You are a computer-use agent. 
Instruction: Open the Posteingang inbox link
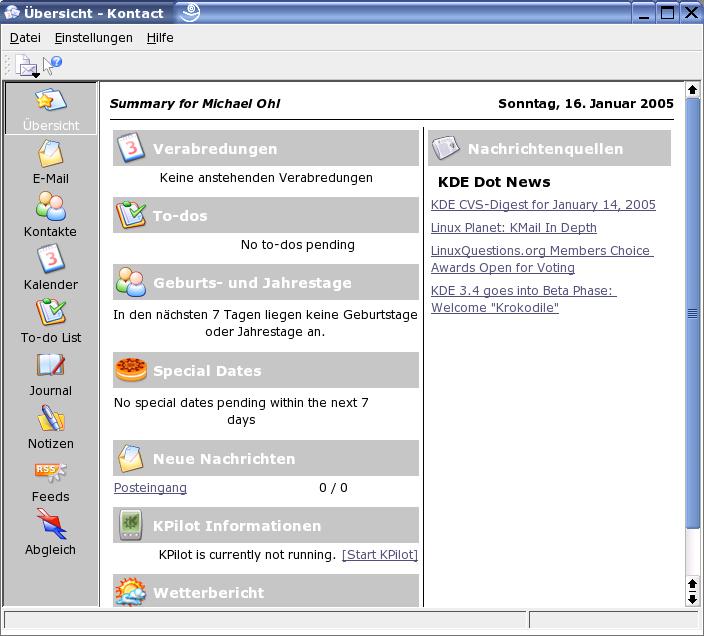[150, 488]
